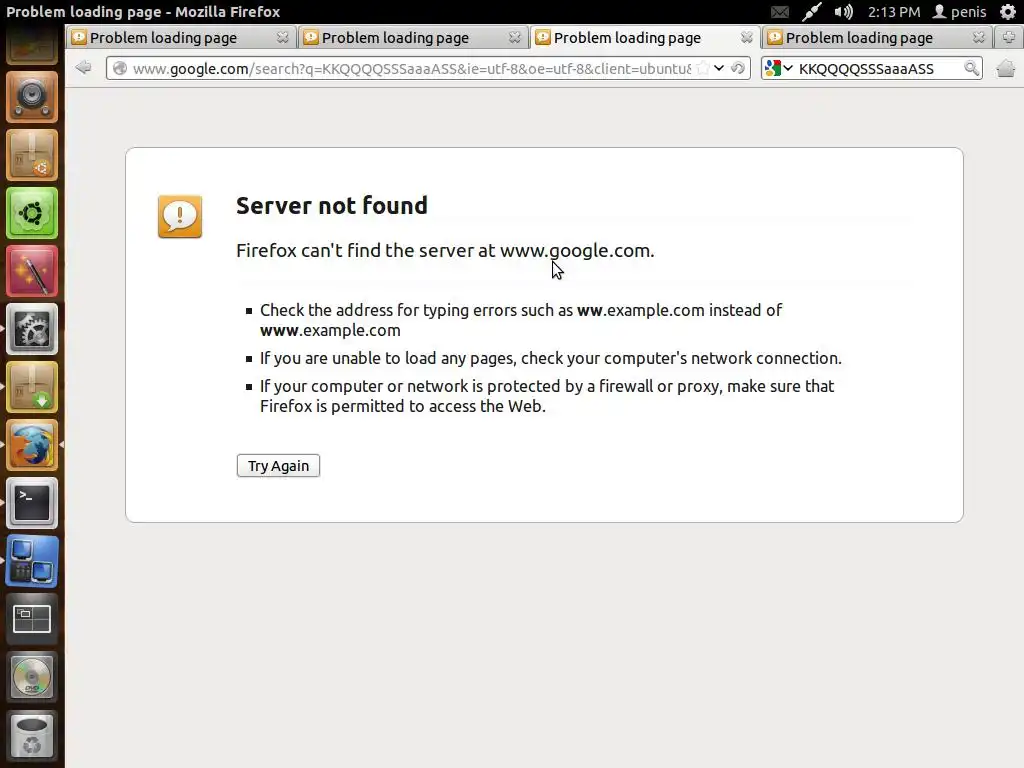Close the second browser tab
Viewport: 1024px width, 768px height.
tap(515, 37)
